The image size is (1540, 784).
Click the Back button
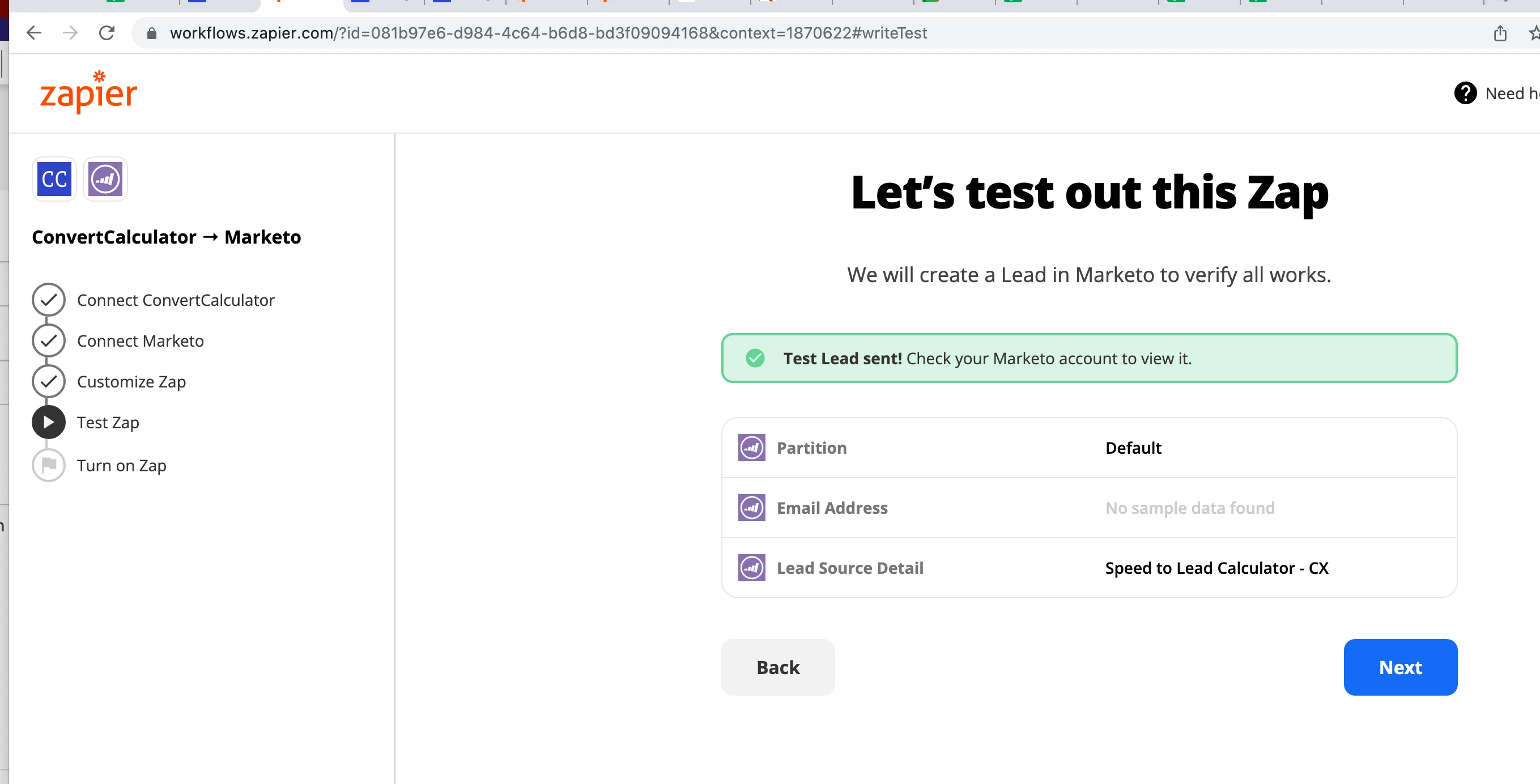coord(777,667)
